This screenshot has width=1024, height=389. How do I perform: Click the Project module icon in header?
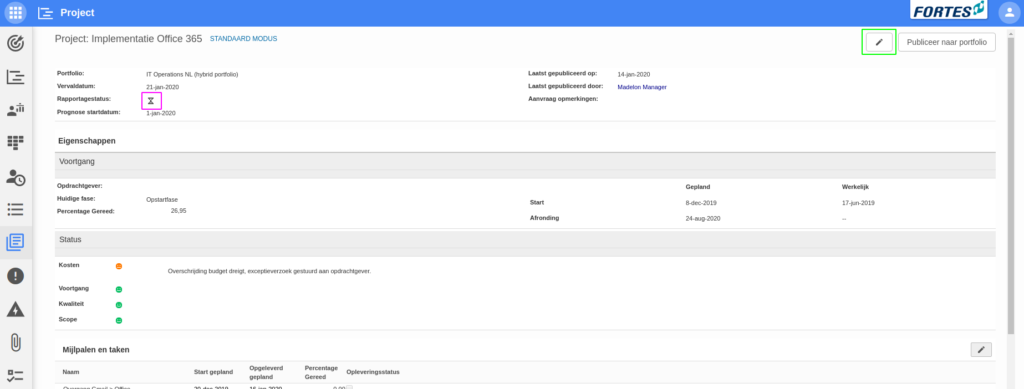pos(45,12)
